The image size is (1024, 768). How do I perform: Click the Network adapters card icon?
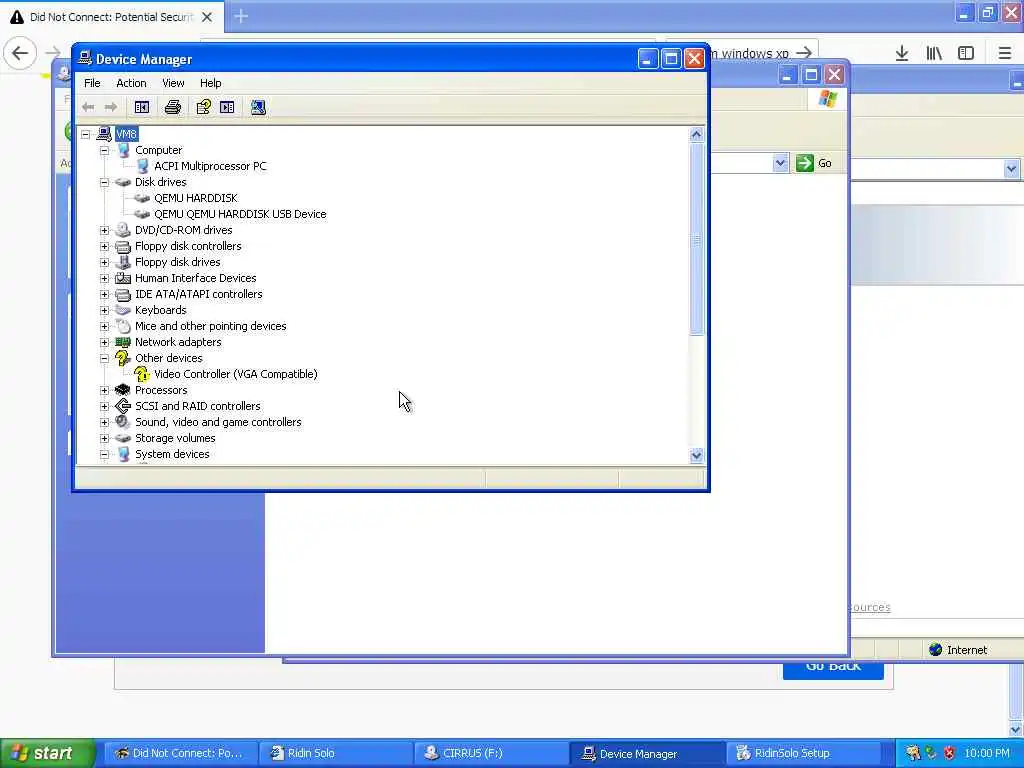point(122,342)
